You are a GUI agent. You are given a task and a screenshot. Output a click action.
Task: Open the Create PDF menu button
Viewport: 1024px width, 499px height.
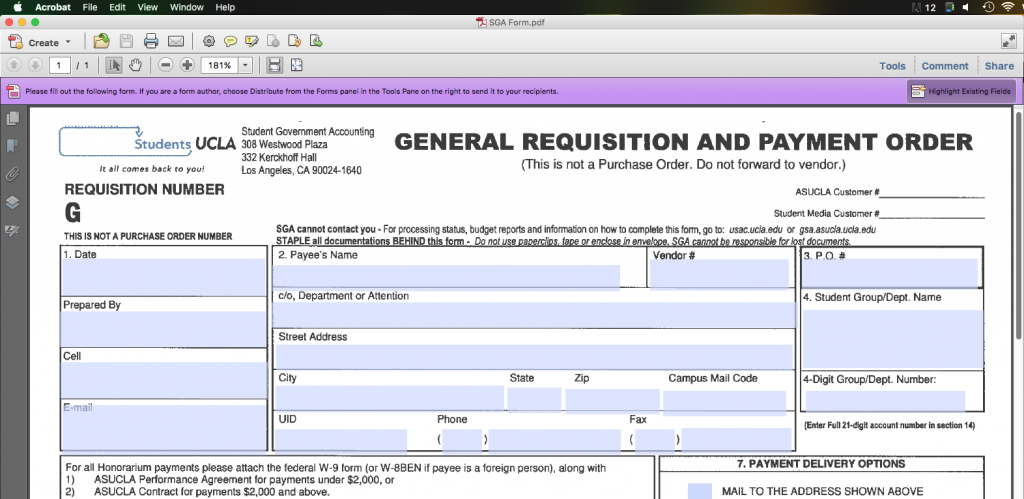click(x=39, y=42)
